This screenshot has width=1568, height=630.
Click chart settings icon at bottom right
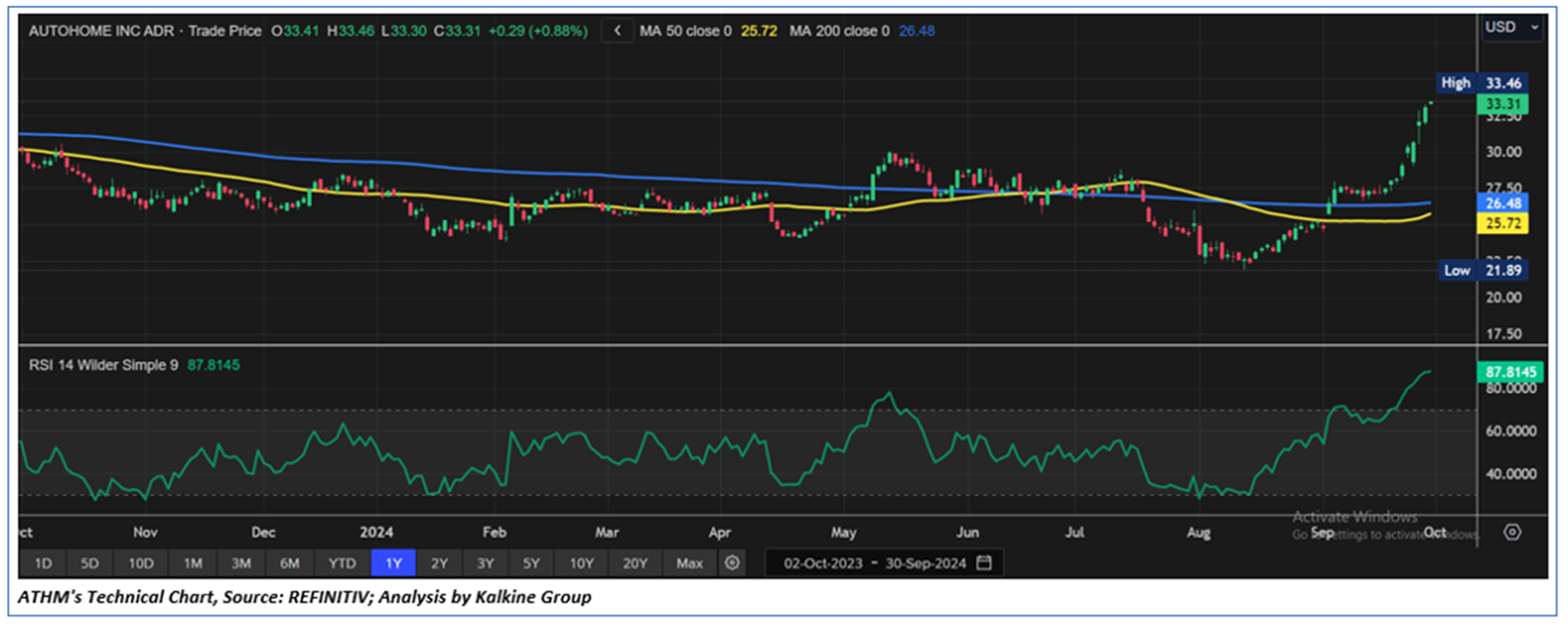tap(1511, 533)
